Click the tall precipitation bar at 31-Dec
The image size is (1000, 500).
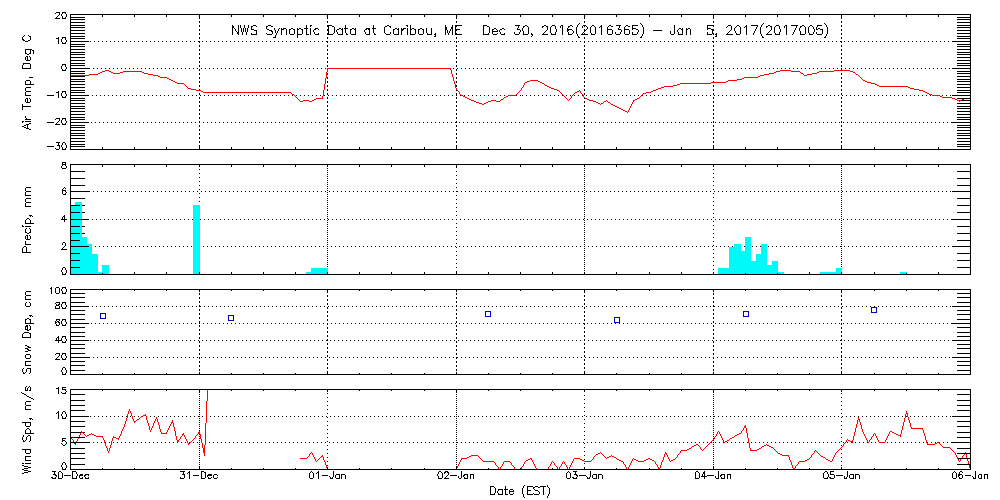[x=196, y=239]
